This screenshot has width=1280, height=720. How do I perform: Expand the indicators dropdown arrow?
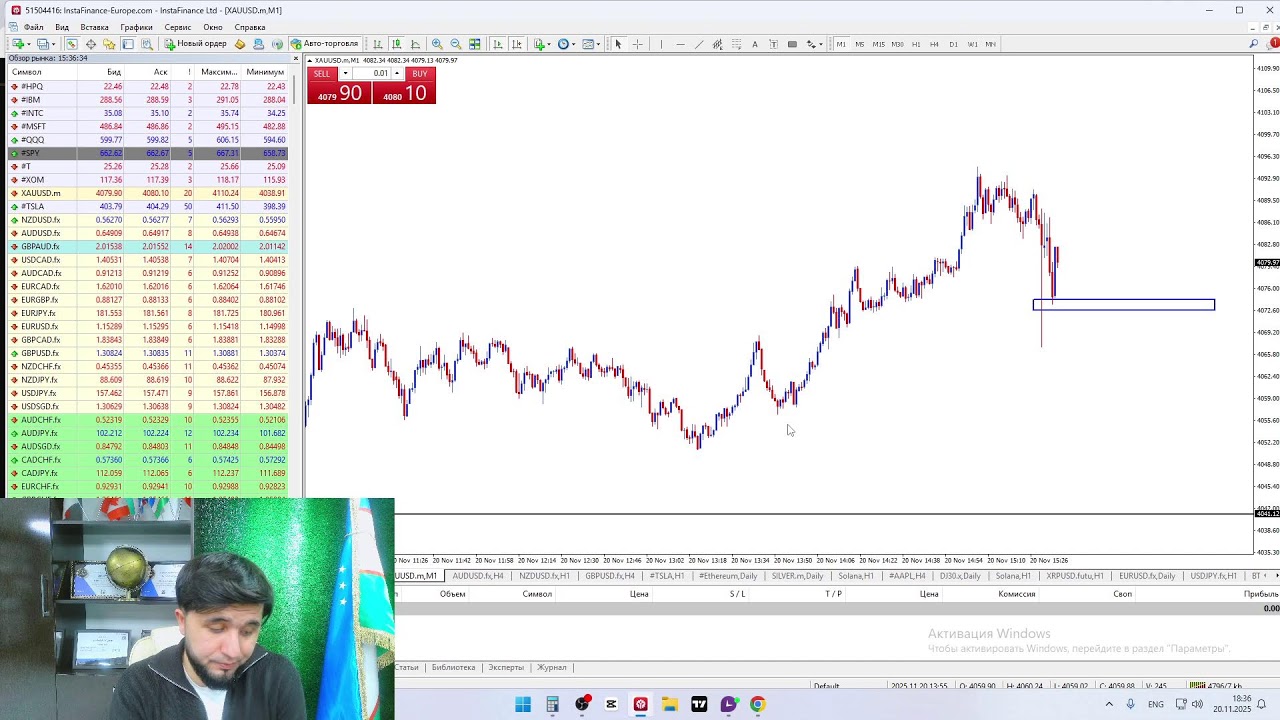pyautogui.click(x=550, y=44)
